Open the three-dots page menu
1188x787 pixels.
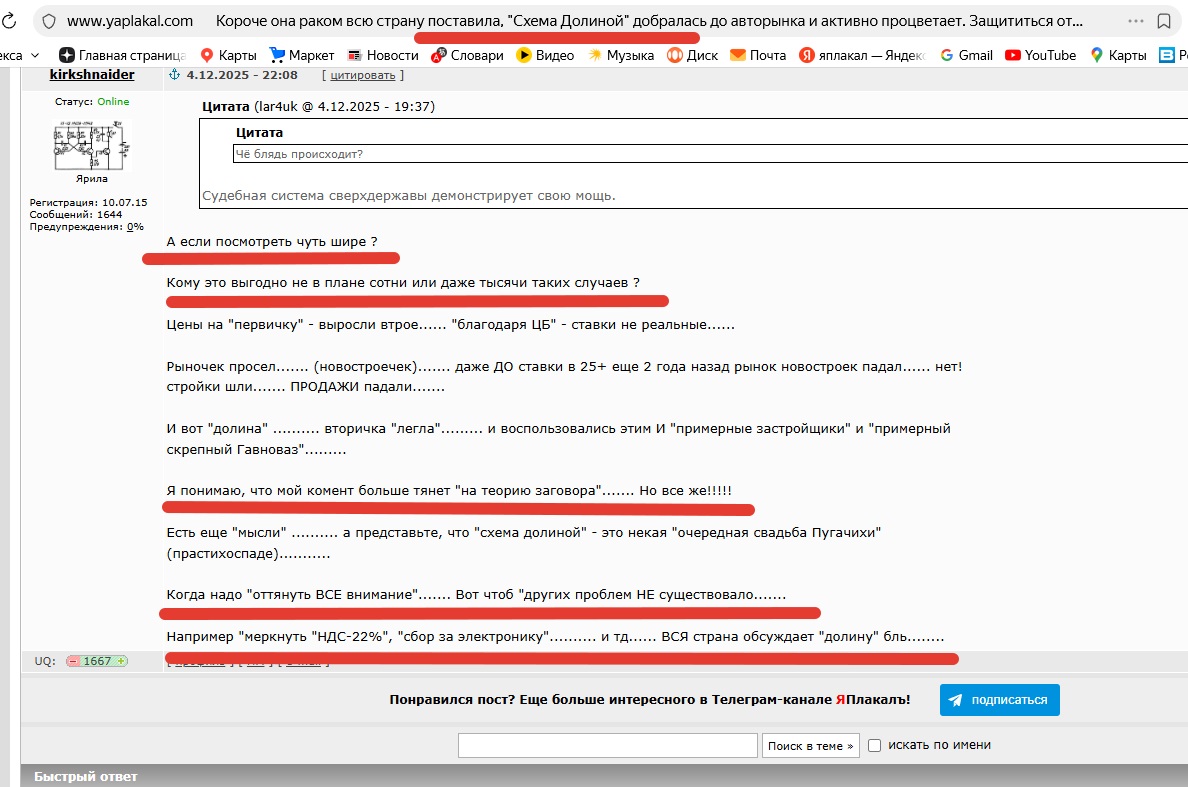[1136, 21]
